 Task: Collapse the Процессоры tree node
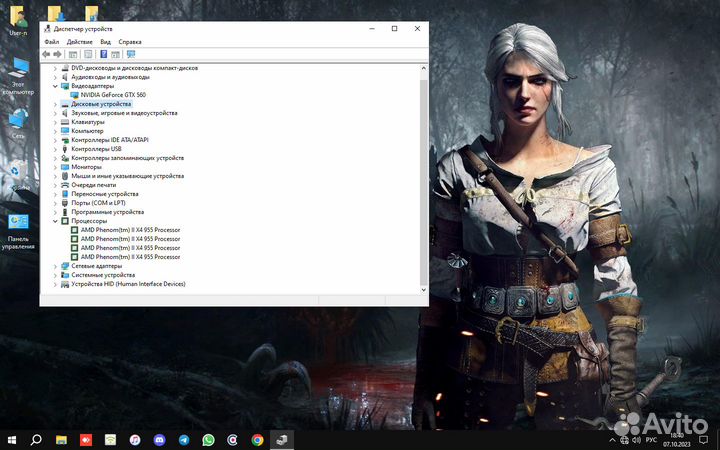point(55,221)
